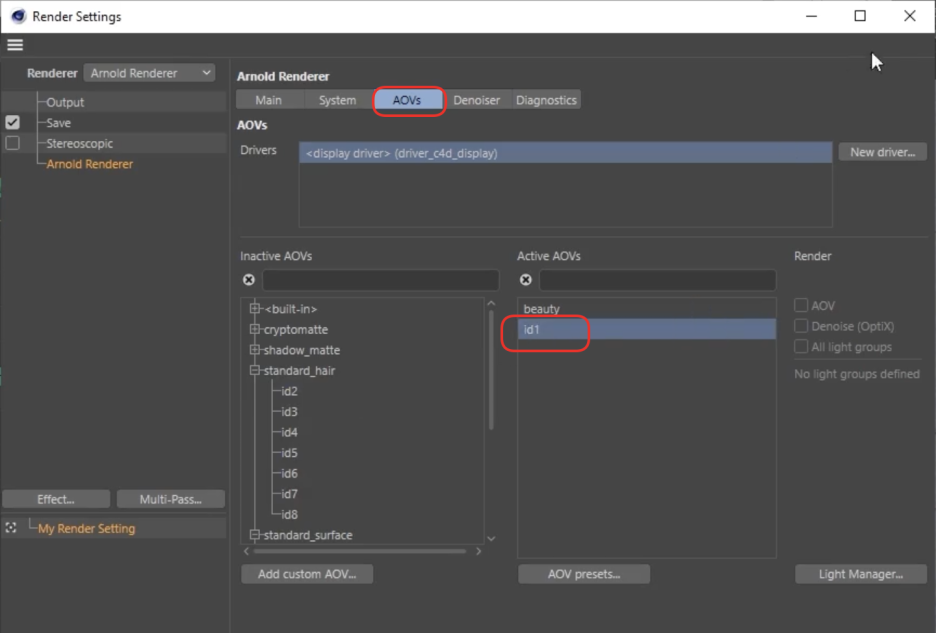
Task: Click the Inactive AOVs search field
Action: click(380, 279)
